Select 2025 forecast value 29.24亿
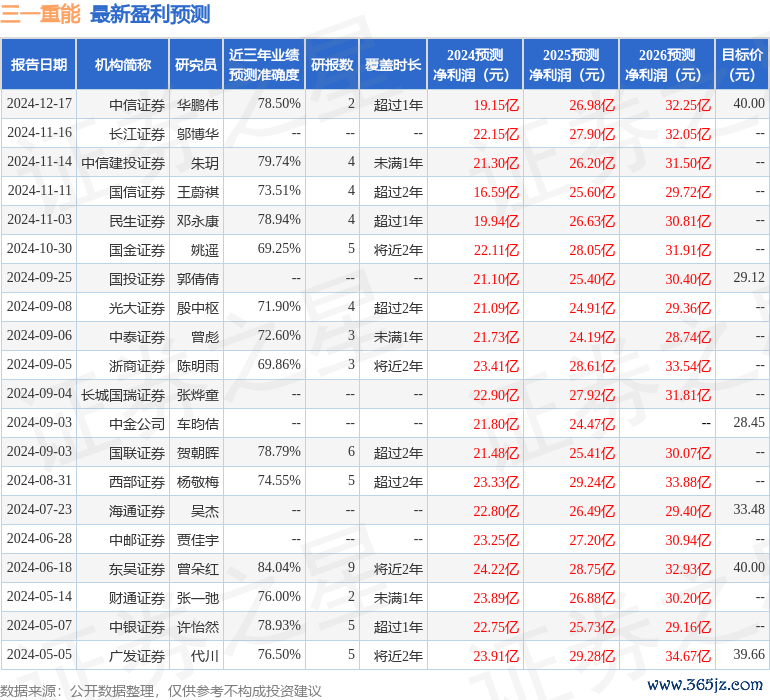 click(x=592, y=481)
